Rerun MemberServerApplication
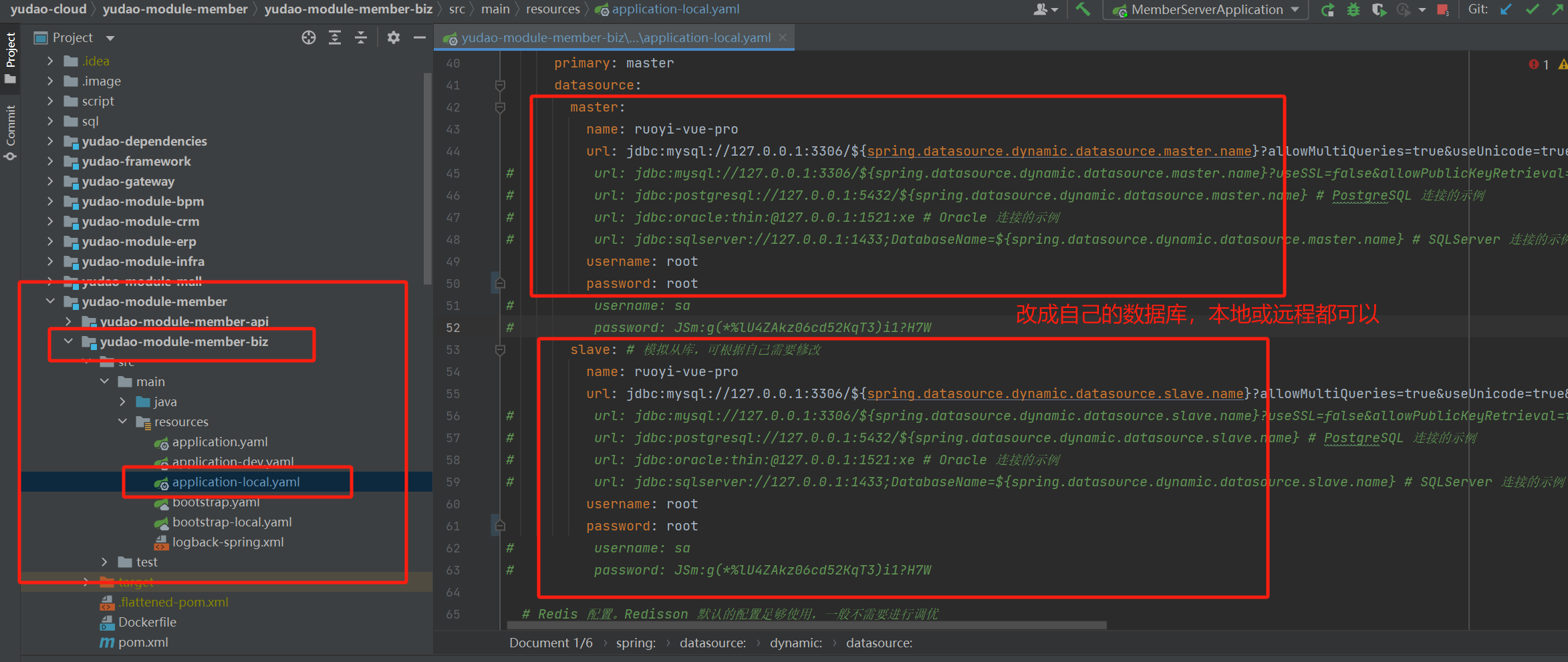This screenshot has width=1568, height=662. point(1328,9)
